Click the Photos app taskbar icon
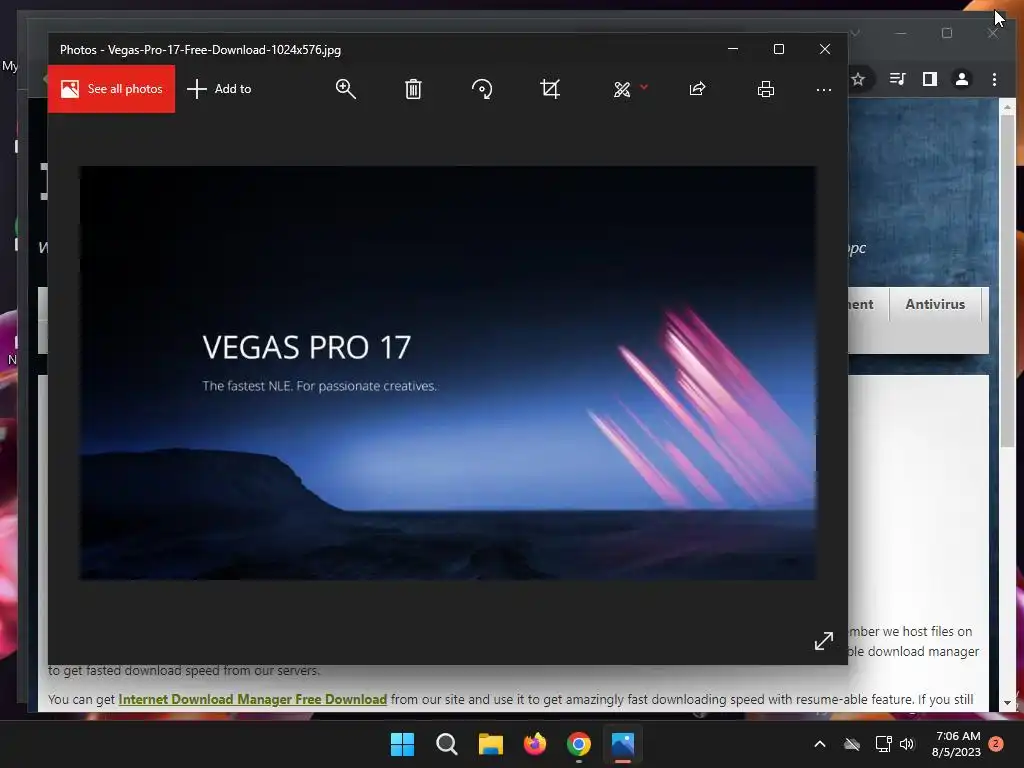 [623, 744]
